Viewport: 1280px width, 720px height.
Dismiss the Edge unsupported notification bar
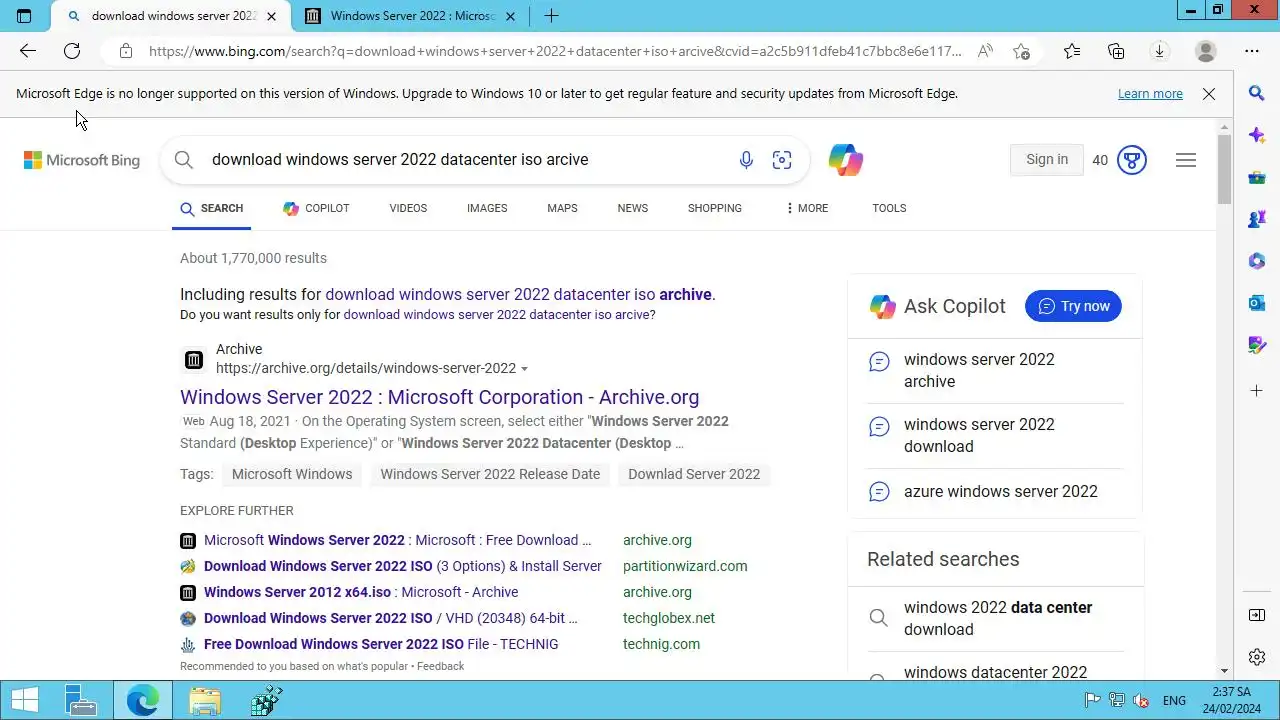click(x=1209, y=94)
